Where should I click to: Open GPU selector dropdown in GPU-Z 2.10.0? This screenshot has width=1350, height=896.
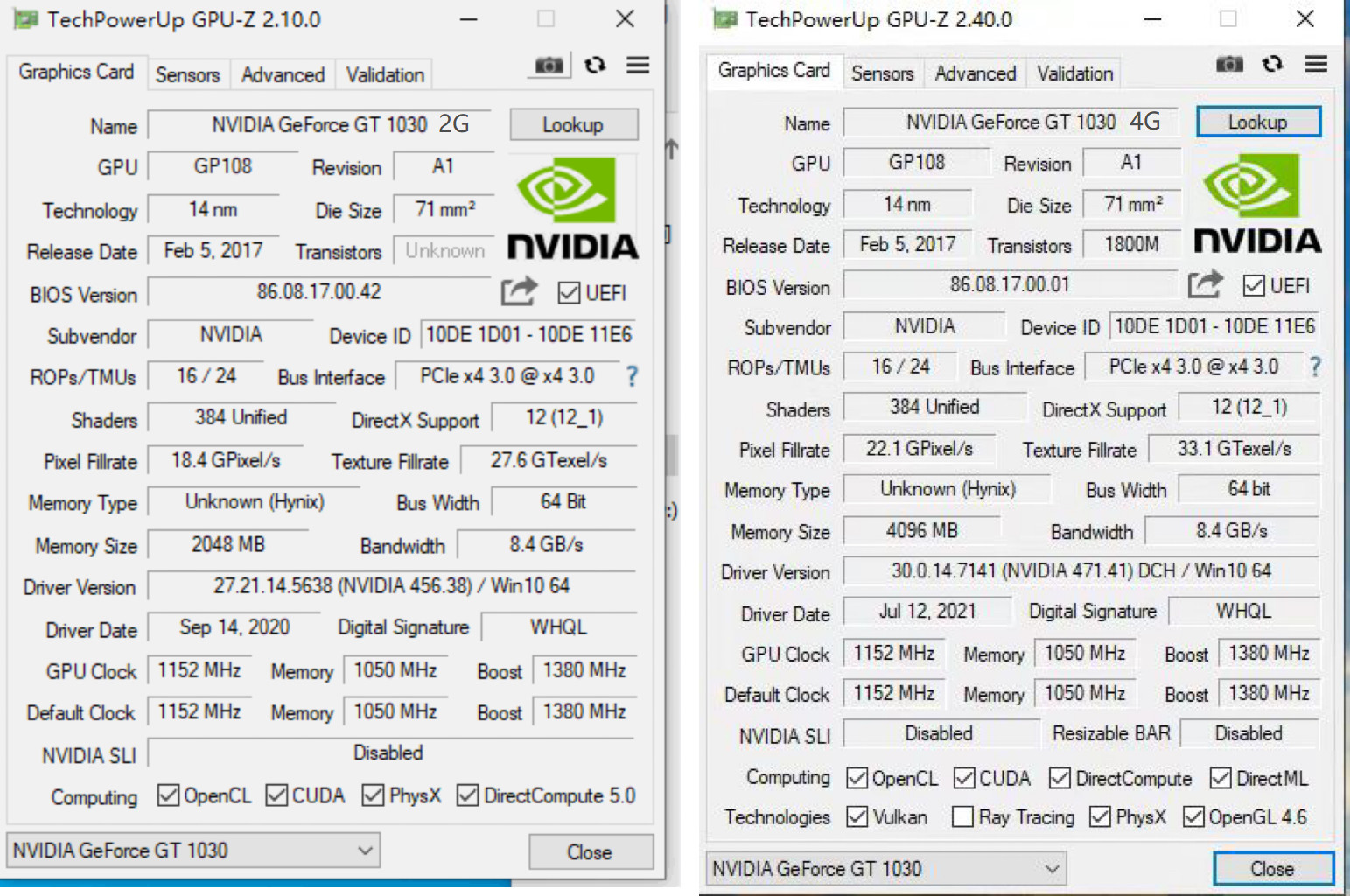tap(193, 850)
